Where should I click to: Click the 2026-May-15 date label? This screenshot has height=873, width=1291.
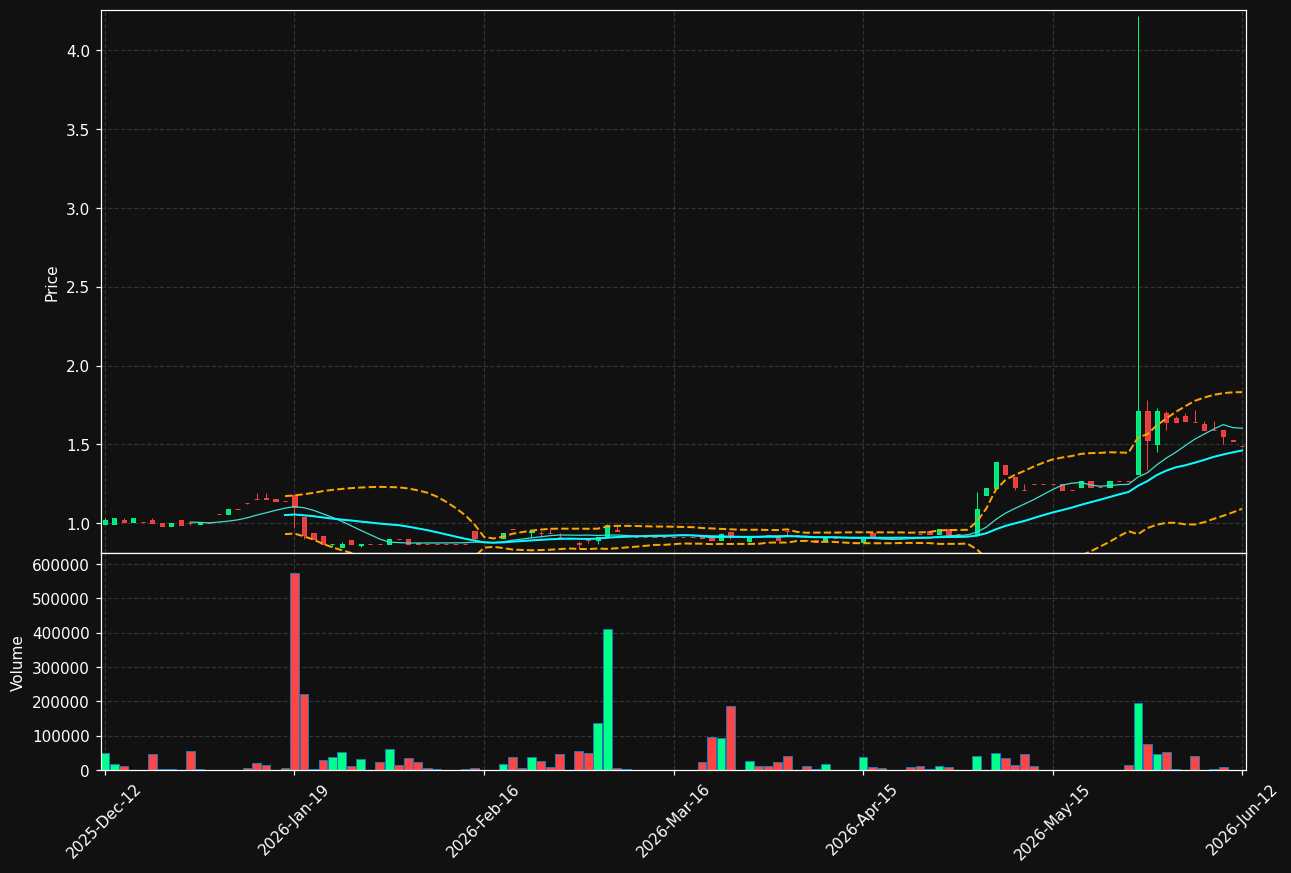click(1051, 820)
